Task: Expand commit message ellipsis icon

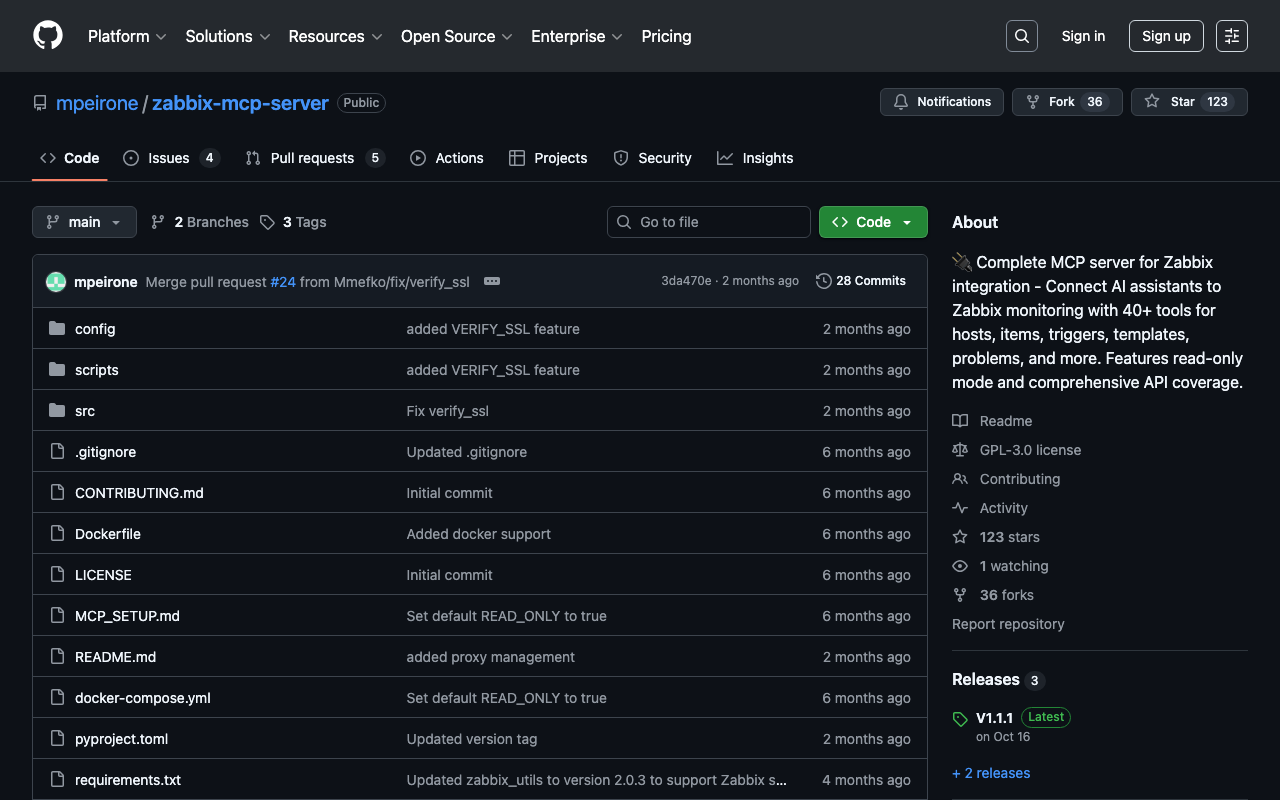Action: (491, 282)
